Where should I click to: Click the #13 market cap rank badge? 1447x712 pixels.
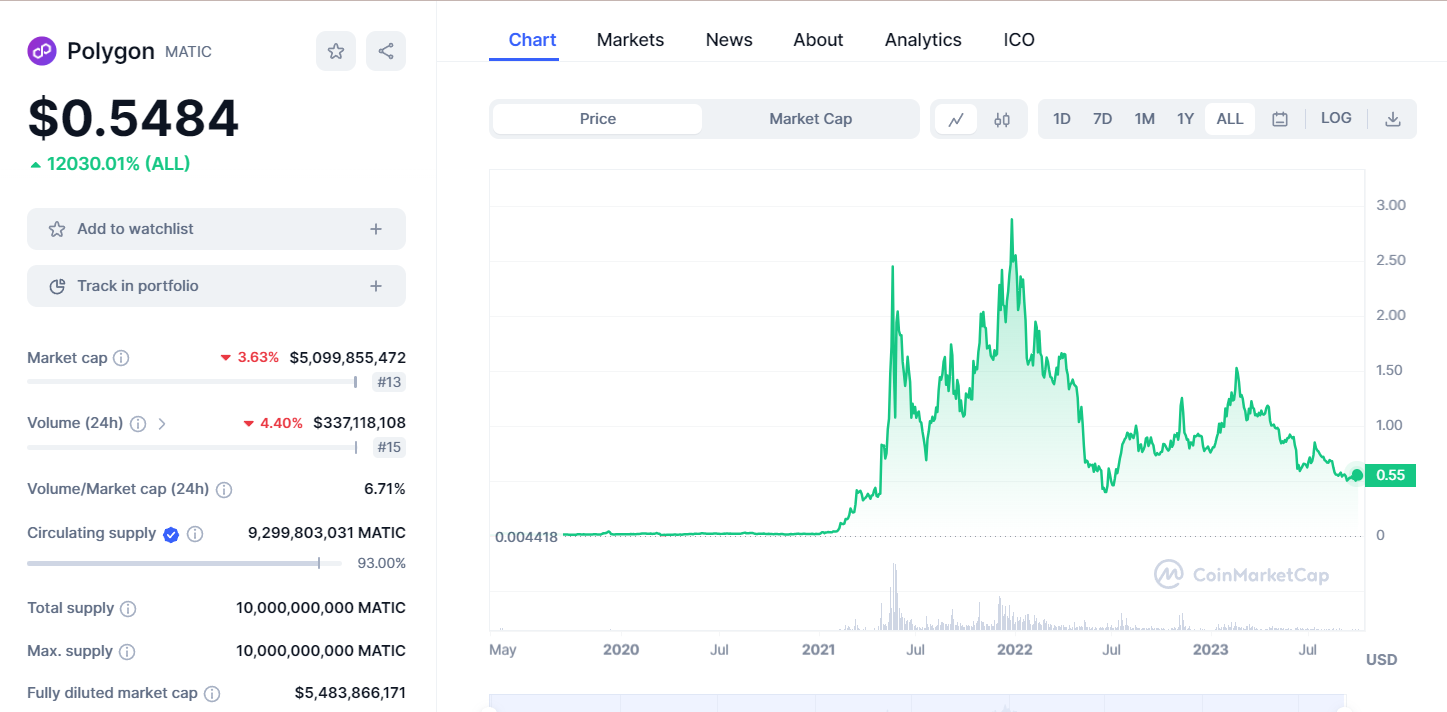[x=389, y=382]
